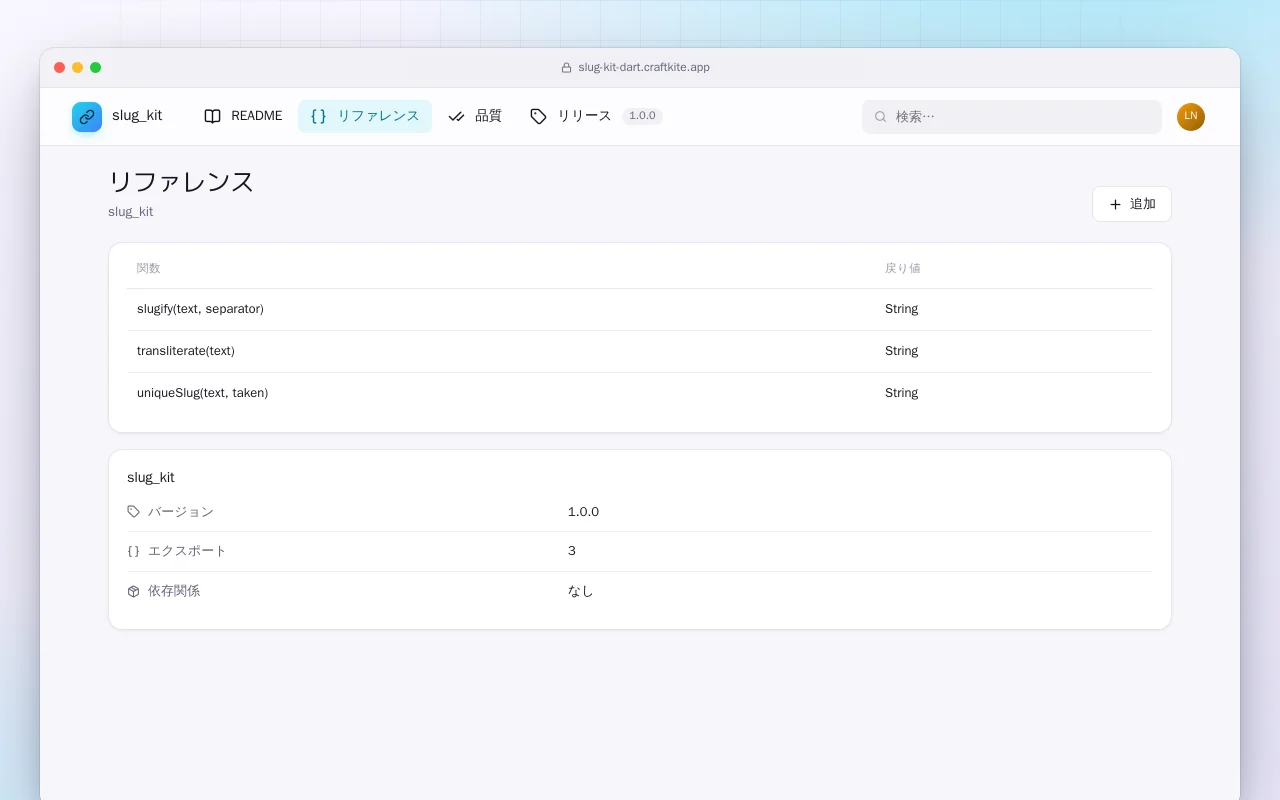Viewport: 1280px width, 800px height.
Task: Click the tag icon beside リリース
Action: (538, 116)
